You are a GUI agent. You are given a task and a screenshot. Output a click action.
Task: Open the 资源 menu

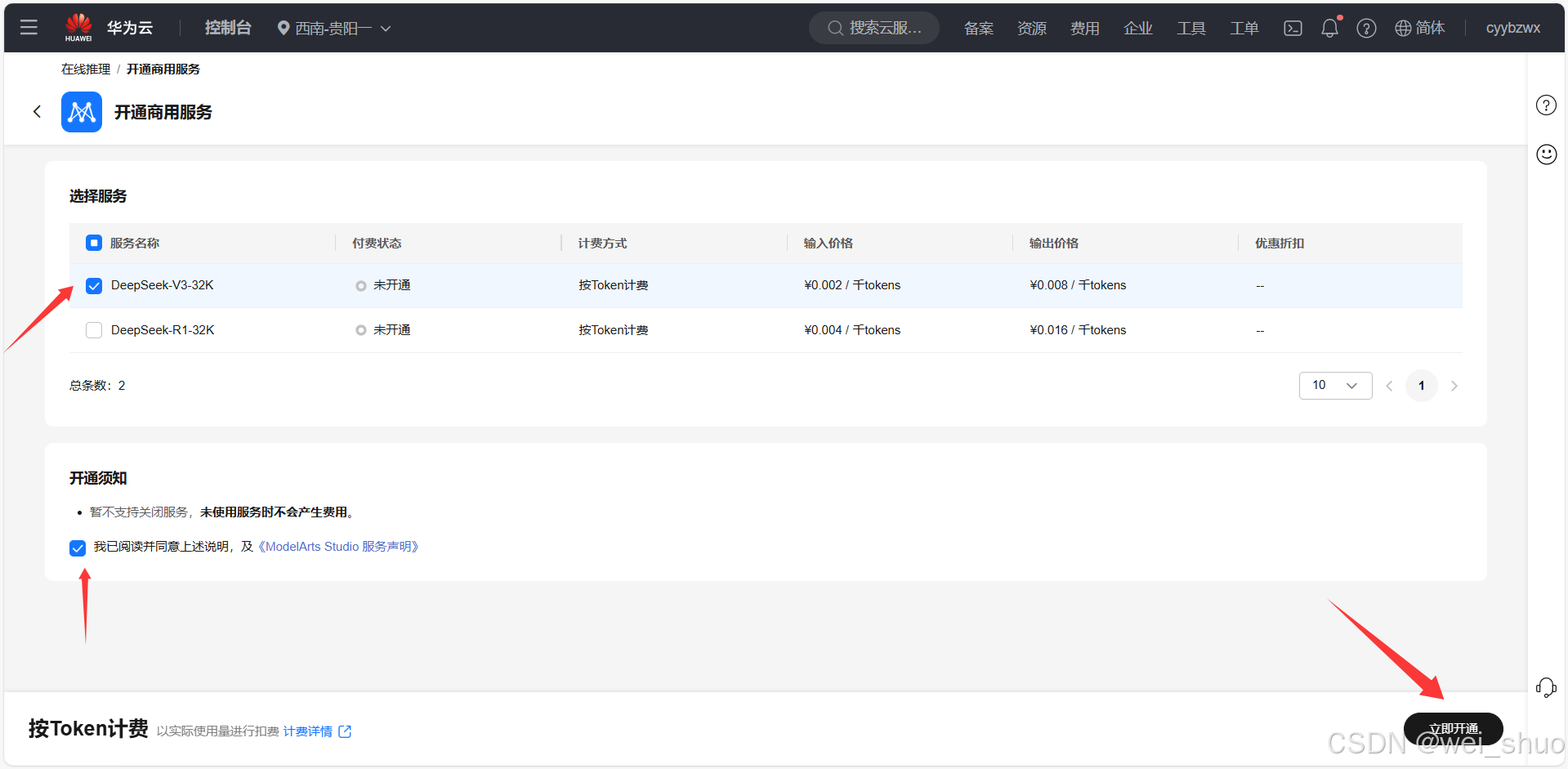(x=1031, y=28)
